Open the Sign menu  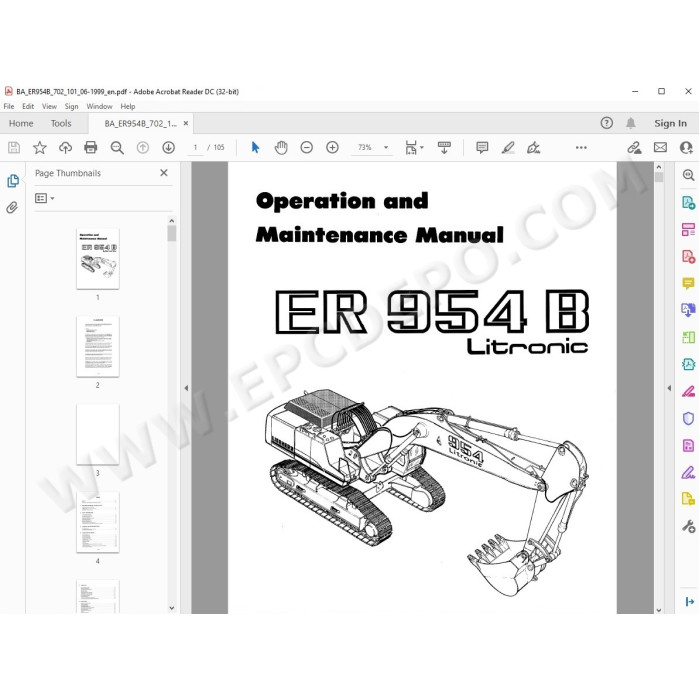[71, 106]
